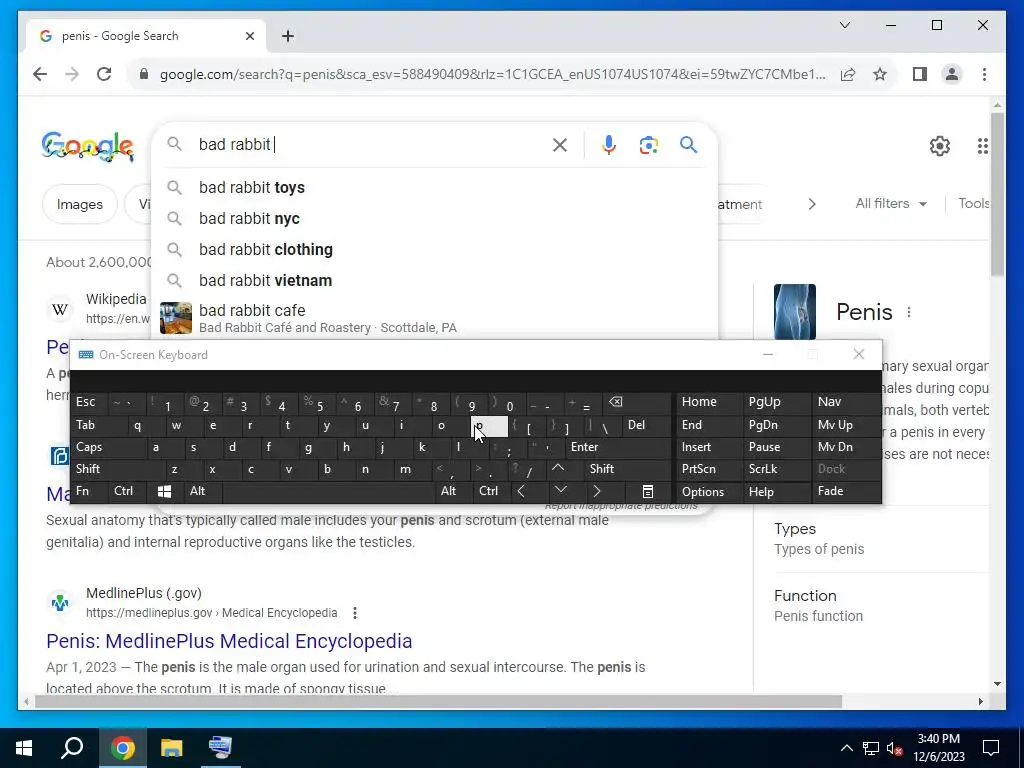Viewport: 1024px width, 768px height.
Task: Click the Chrome back arrow
Action: click(40, 74)
